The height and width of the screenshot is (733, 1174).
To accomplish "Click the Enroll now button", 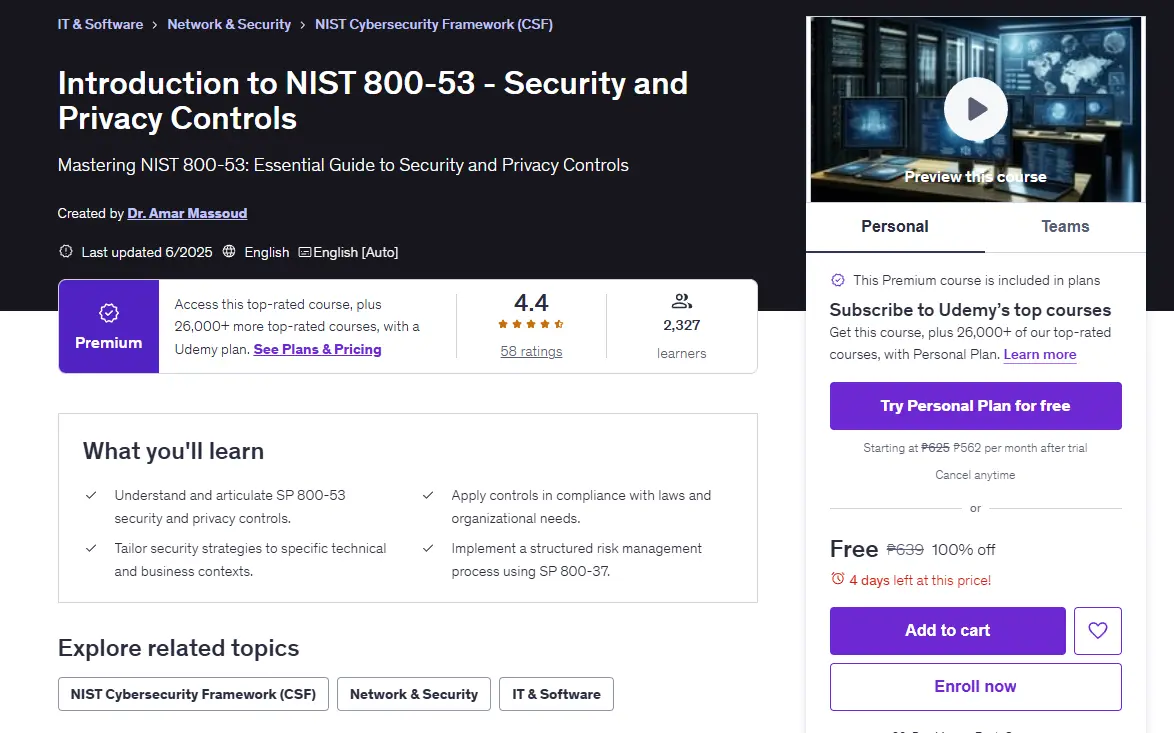I will point(975,687).
